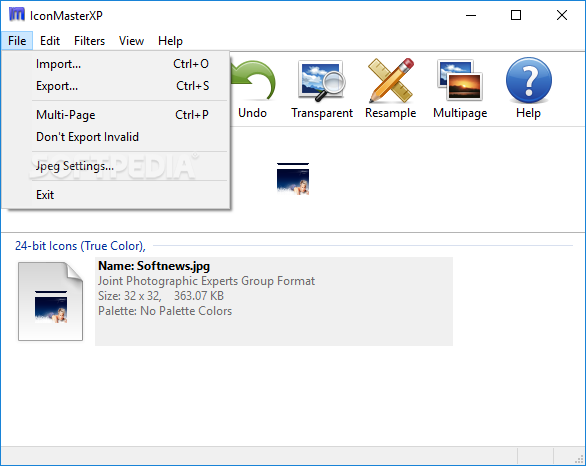
Task: Select the Resample pencil and ruler icon
Action: click(x=391, y=80)
